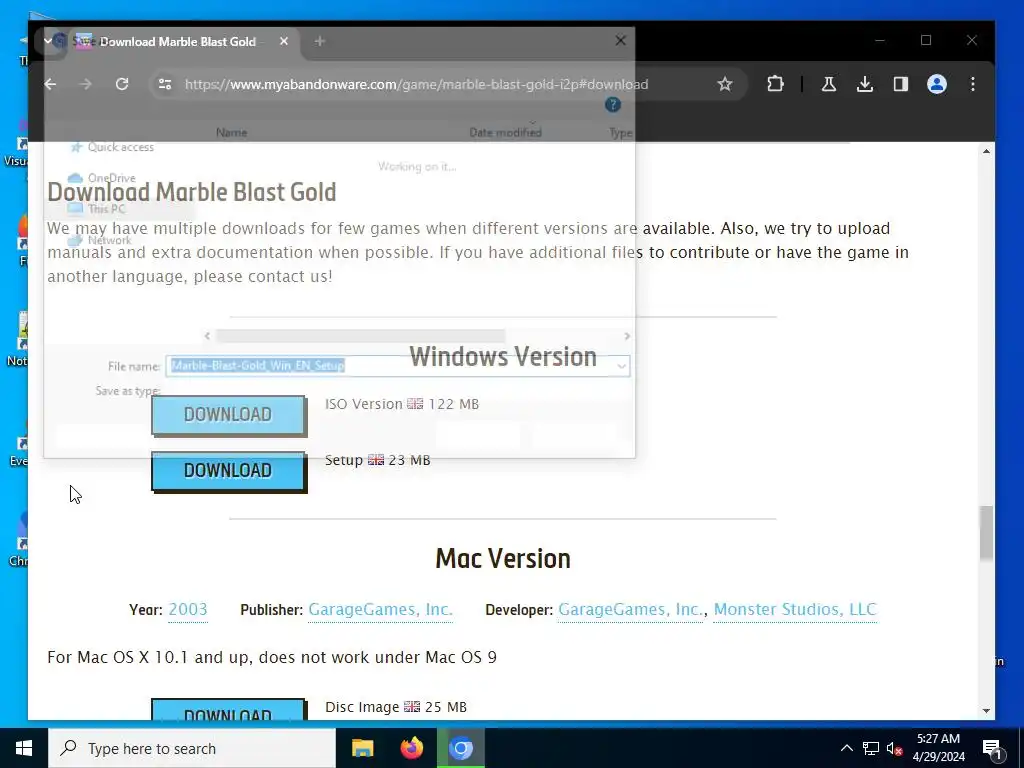Viewport: 1024px width, 768px height.
Task: Open Monster Studios, LLC link
Action: point(795,609)
